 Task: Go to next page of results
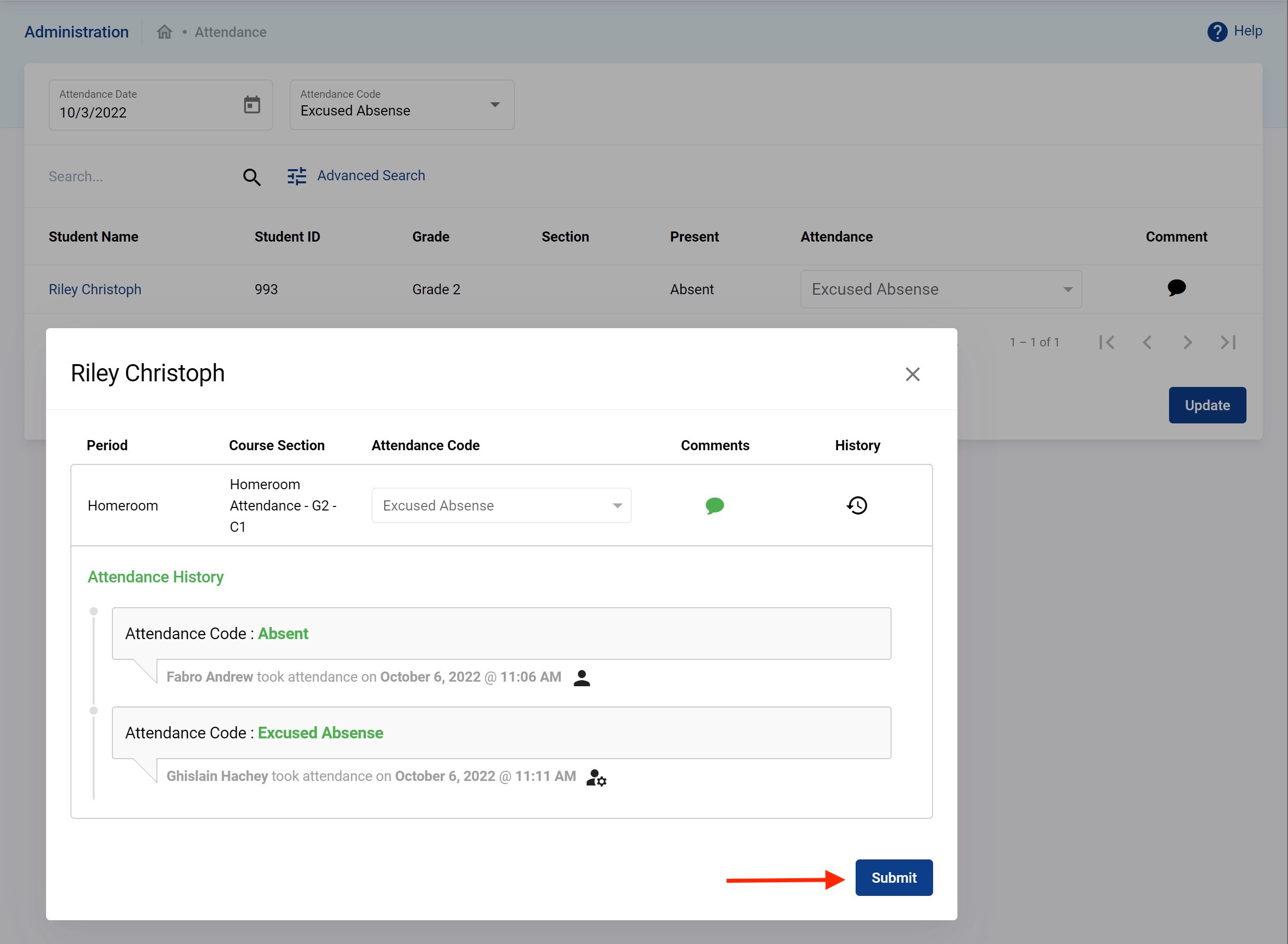[x=1187, y=342]
